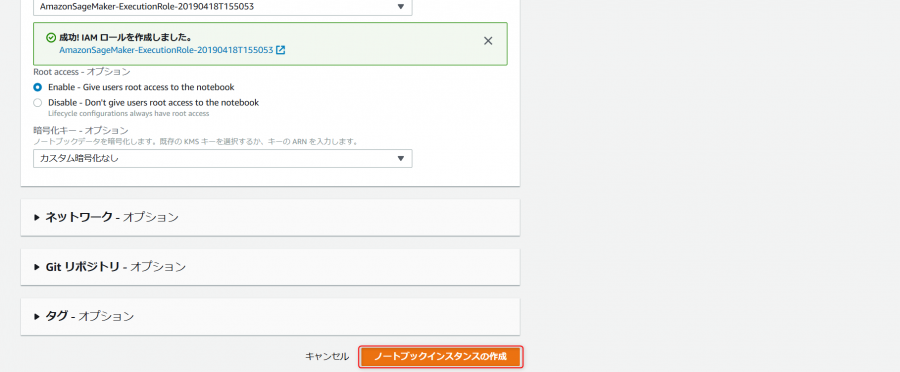
Task: Expand the Git リポジトリ section triangle
Action: (x=37, y=267)
